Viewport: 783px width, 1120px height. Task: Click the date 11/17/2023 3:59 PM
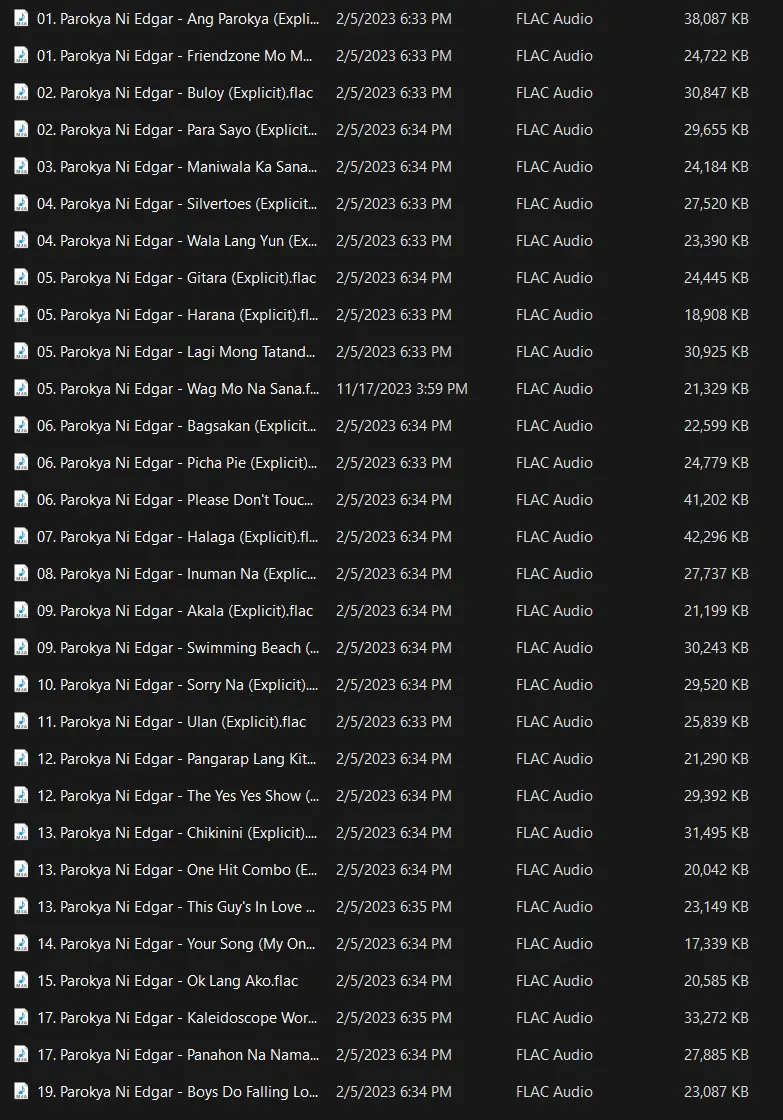[402, 389]
